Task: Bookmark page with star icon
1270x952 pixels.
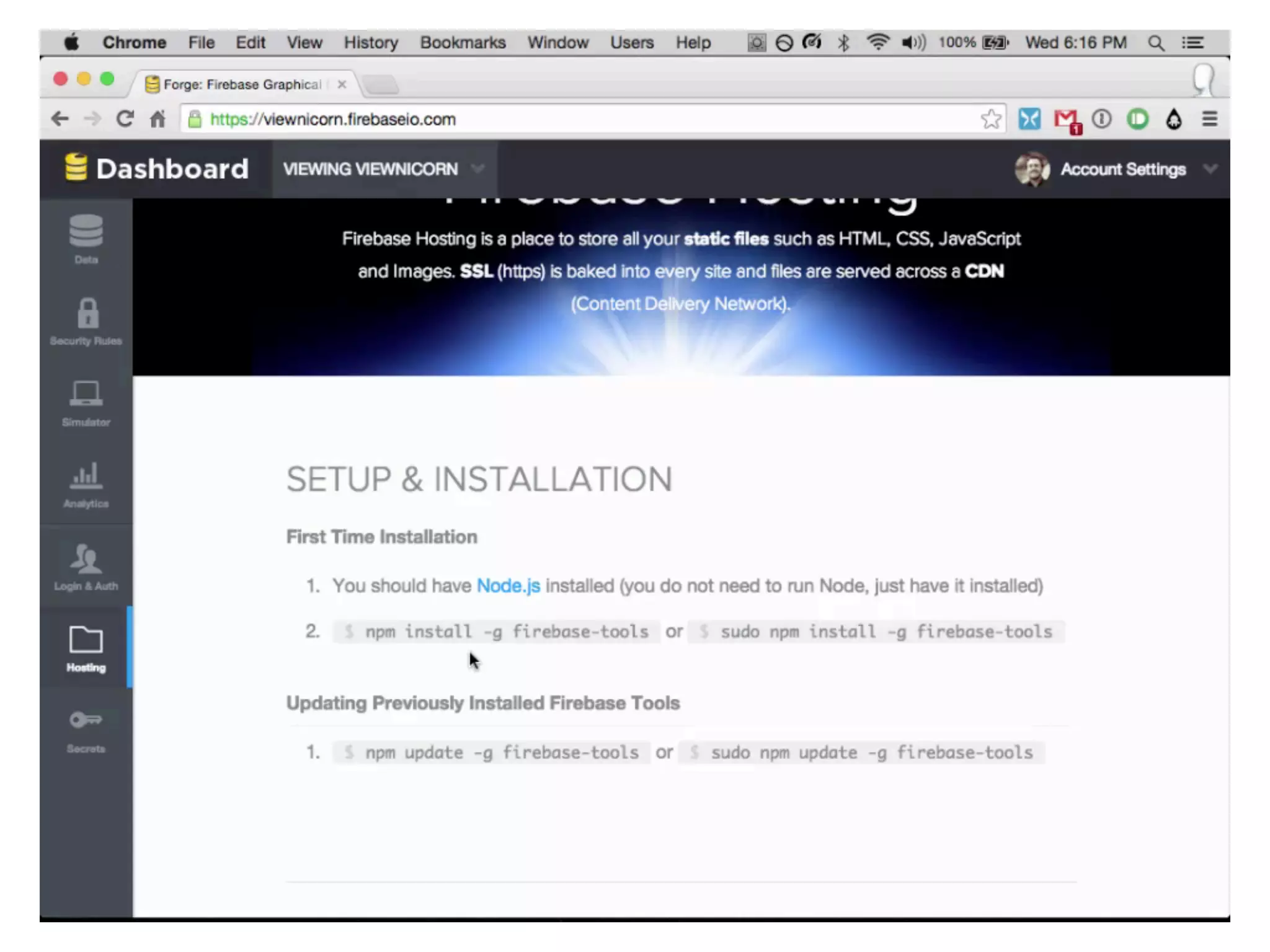Action: point(990,119)
